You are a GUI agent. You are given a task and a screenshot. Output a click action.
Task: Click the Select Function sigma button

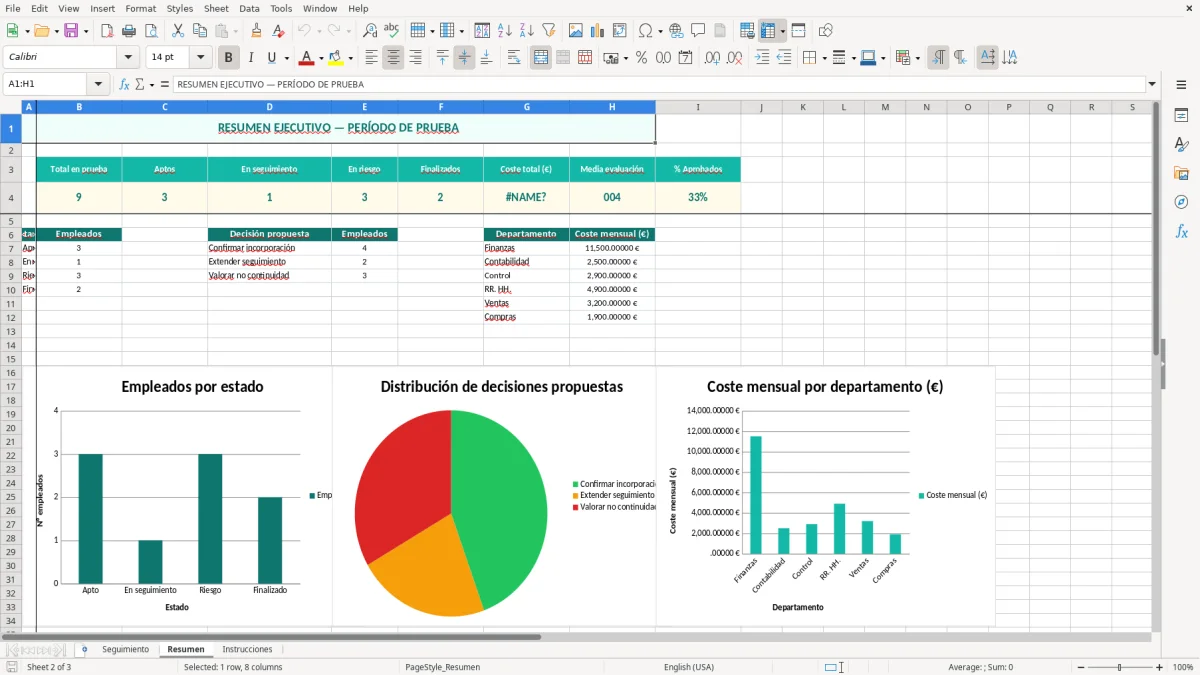coord(140,84)
